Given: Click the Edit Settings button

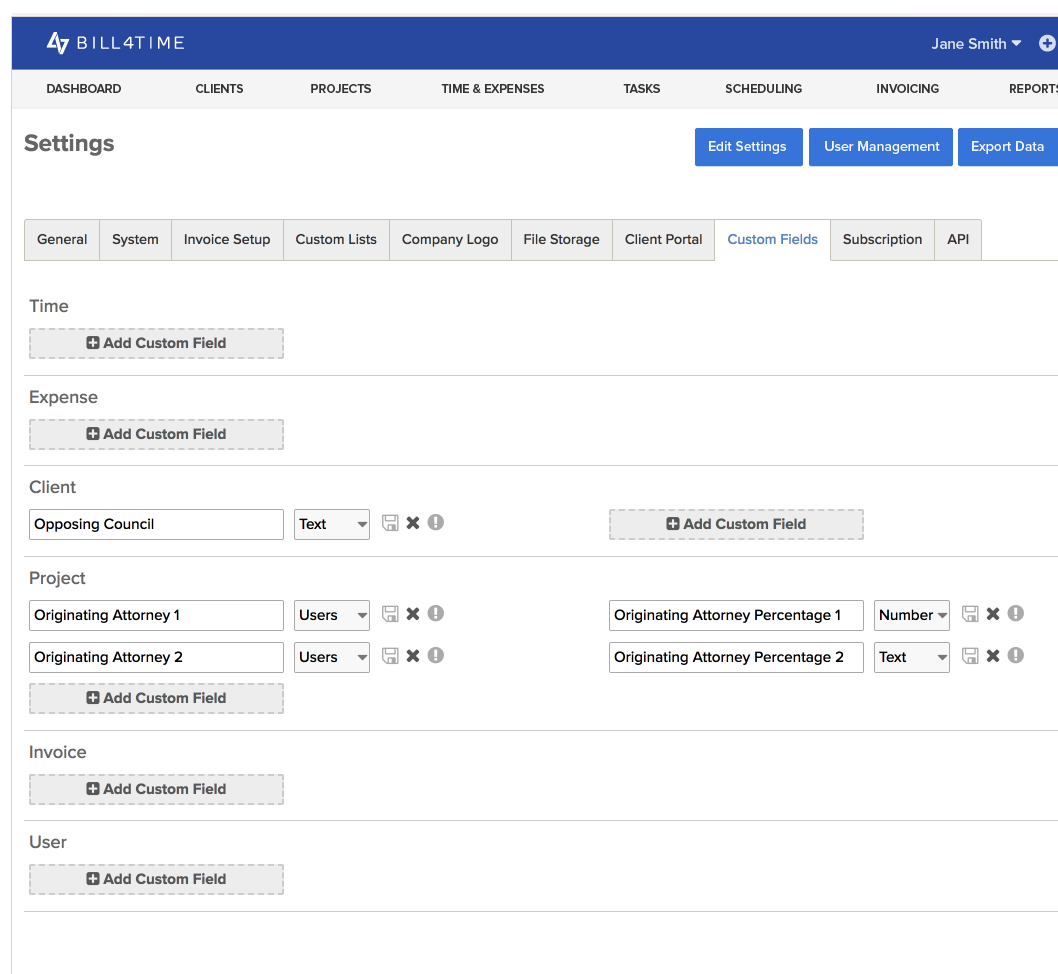Looking at the screenshot, I should pos(748,147).
